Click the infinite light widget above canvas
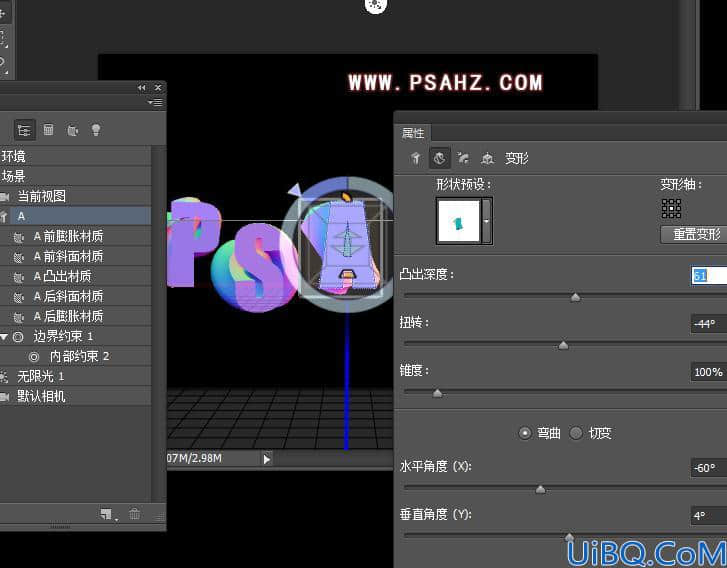The image size is (727, 568). tap(376, 6)
